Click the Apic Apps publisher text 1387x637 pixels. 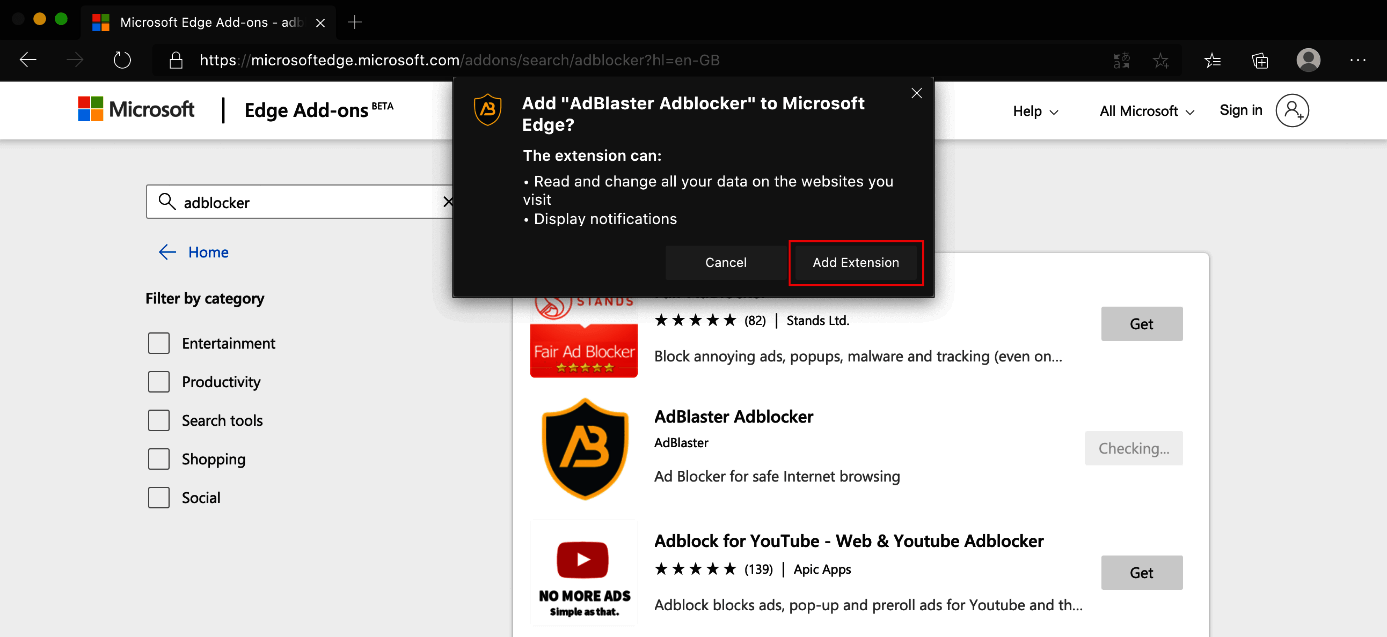click(x=823, y=569)
